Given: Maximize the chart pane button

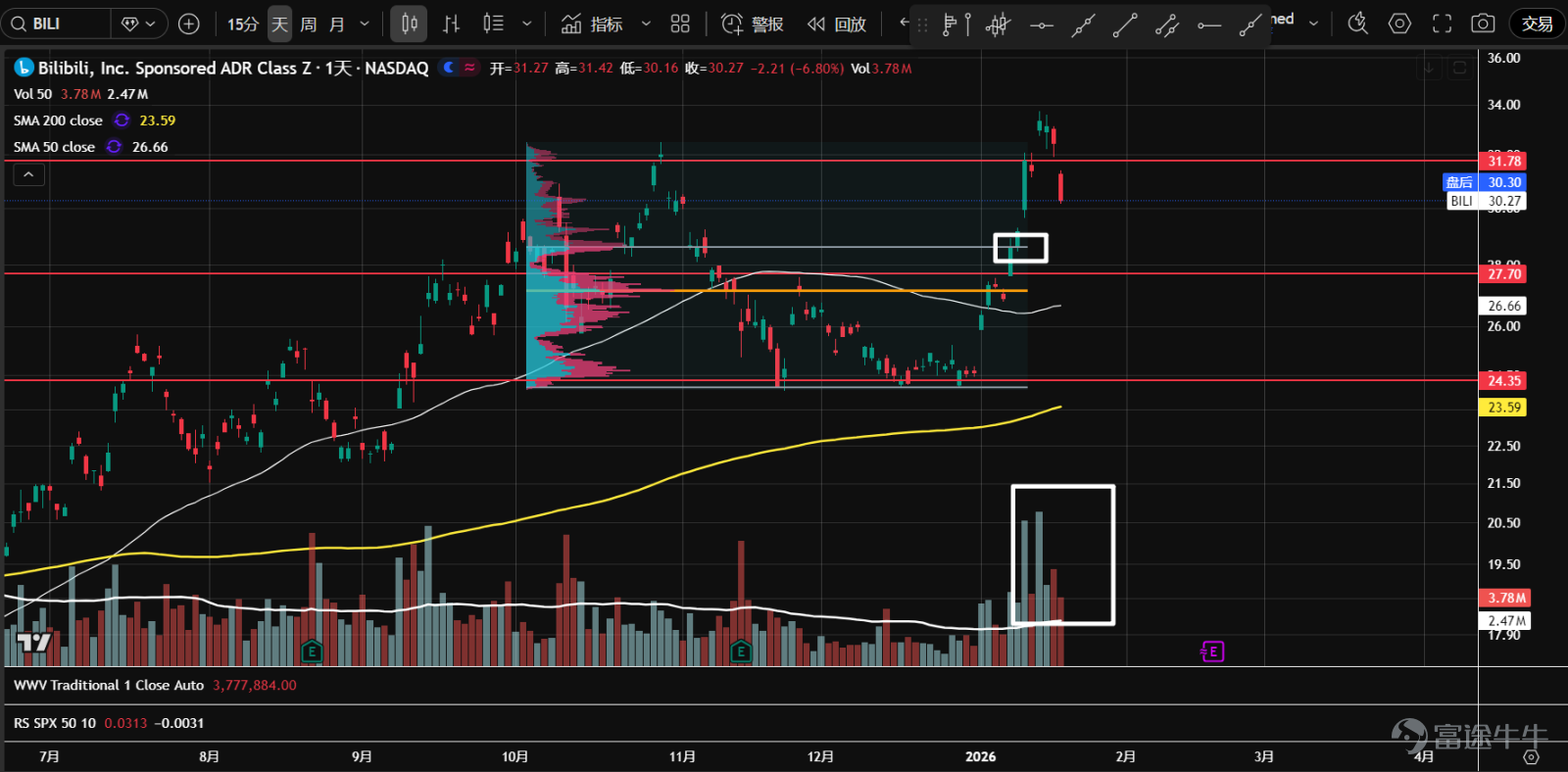Looking at the screenshot, I should coord(1459,68).
